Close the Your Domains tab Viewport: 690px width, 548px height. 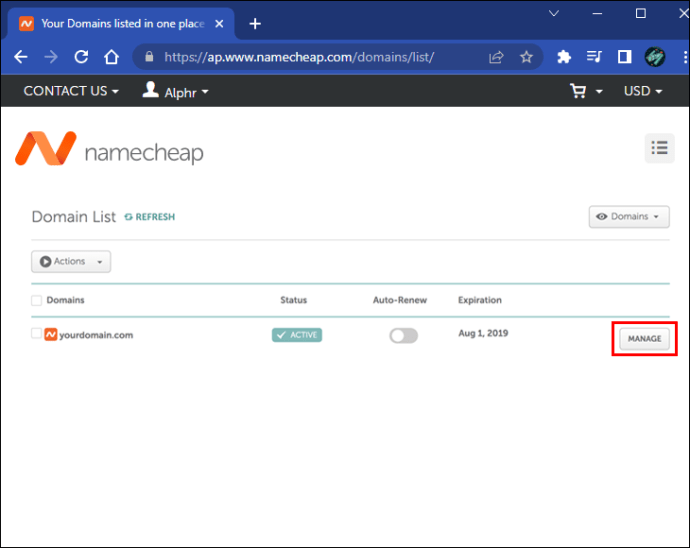[219, 24]
